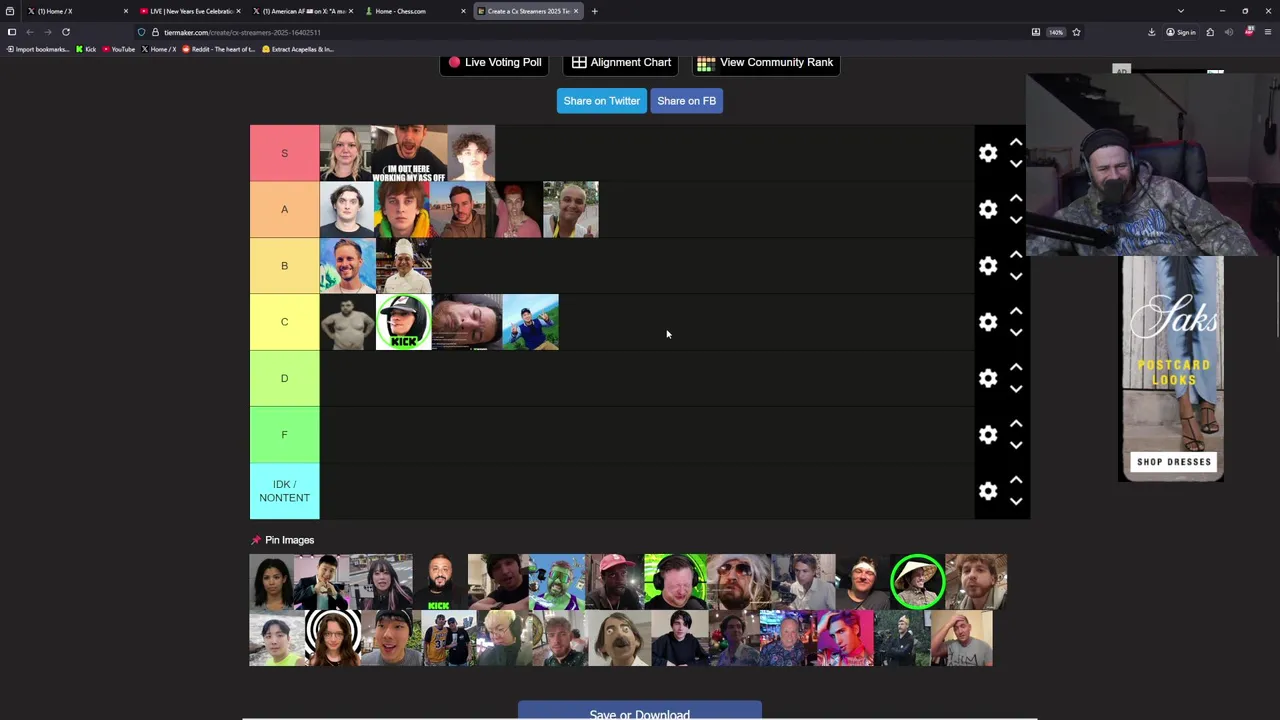Select the spiral background woman image in pool

[x=333, y=638]
